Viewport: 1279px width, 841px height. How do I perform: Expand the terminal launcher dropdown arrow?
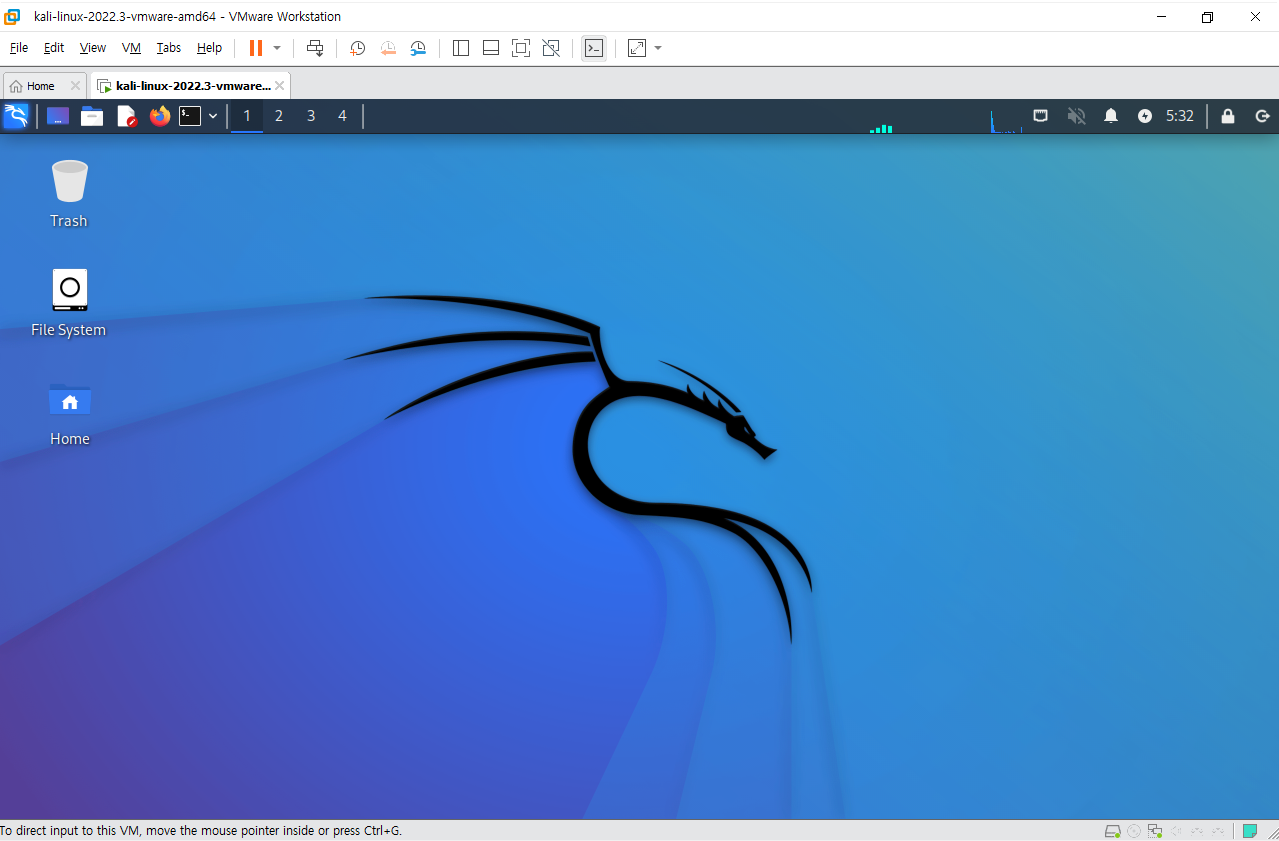coord(213,116)
